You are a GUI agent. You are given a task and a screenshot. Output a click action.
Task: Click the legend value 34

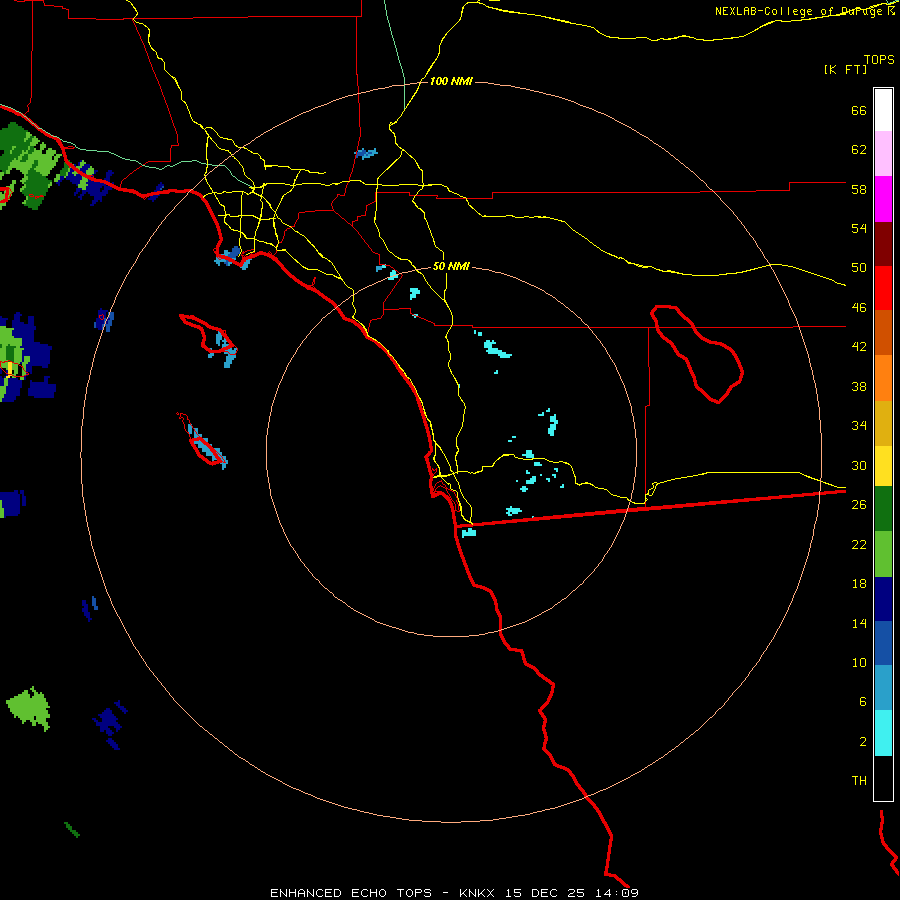tap(859, 426)
